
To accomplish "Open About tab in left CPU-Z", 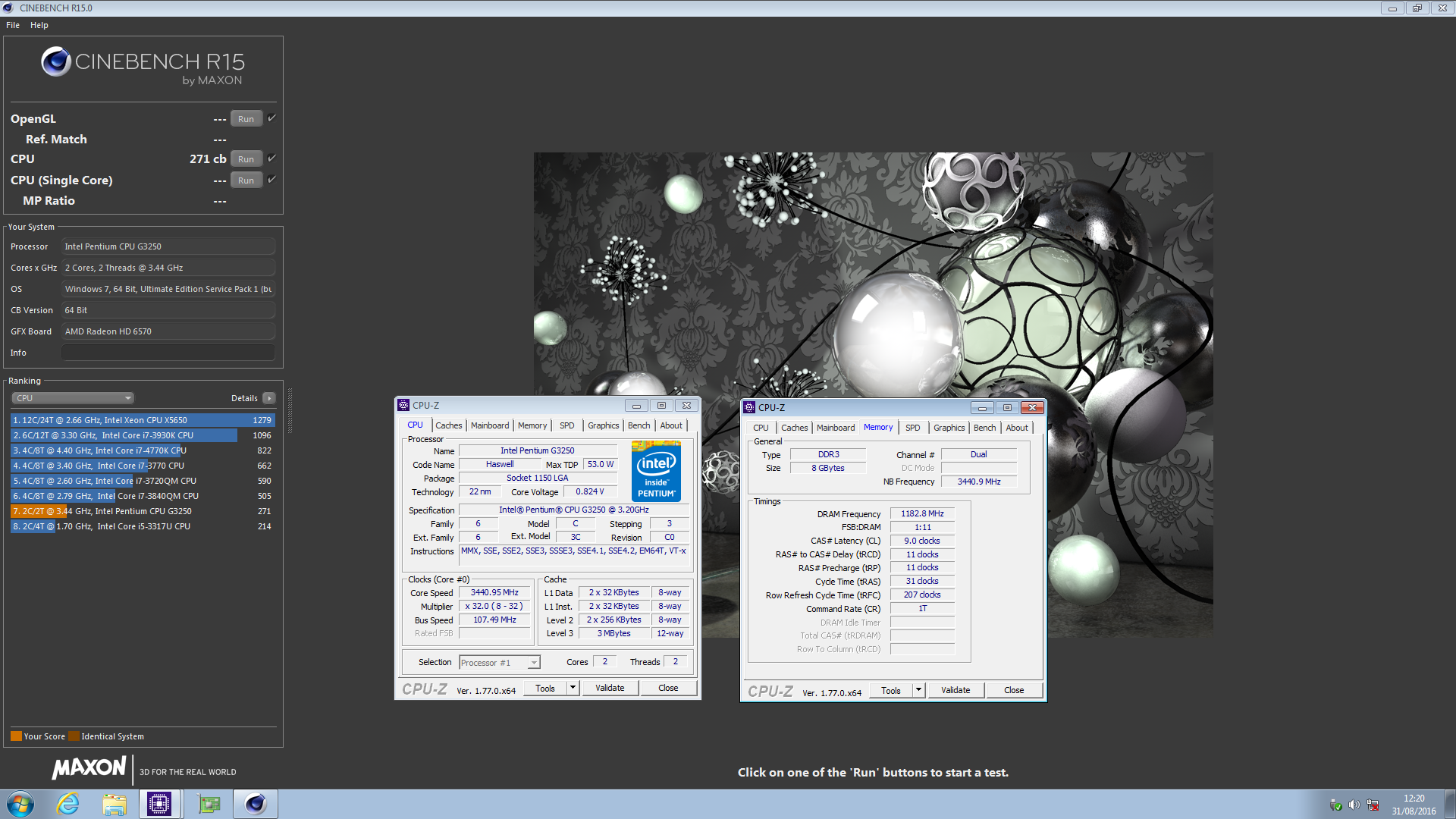I will [x=671, y=425].
